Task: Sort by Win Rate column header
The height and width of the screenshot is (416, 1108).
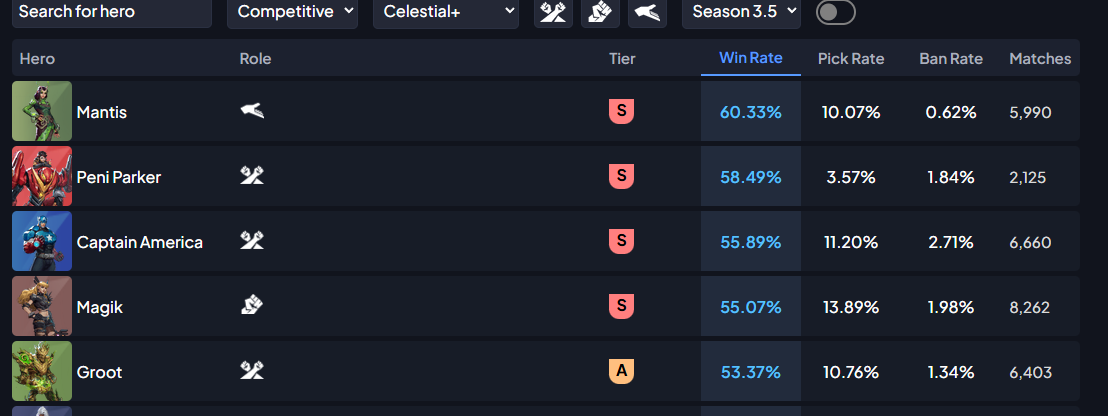Action: pyautogui.click(x=750, y=58)
